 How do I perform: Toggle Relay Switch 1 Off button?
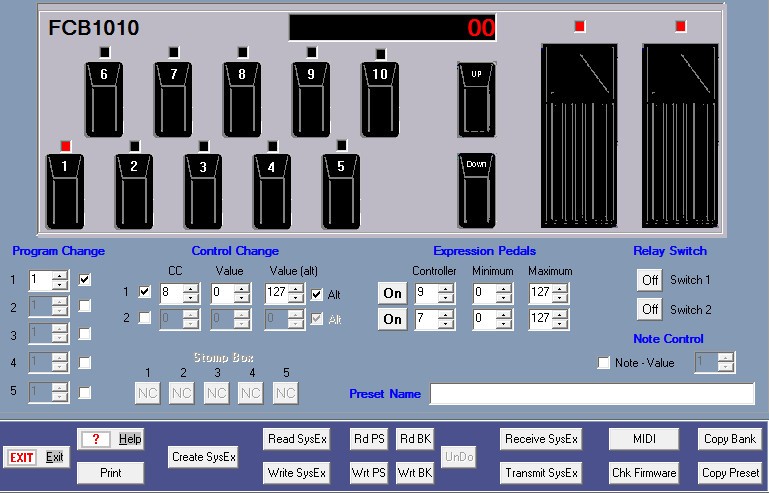point(650,280)
